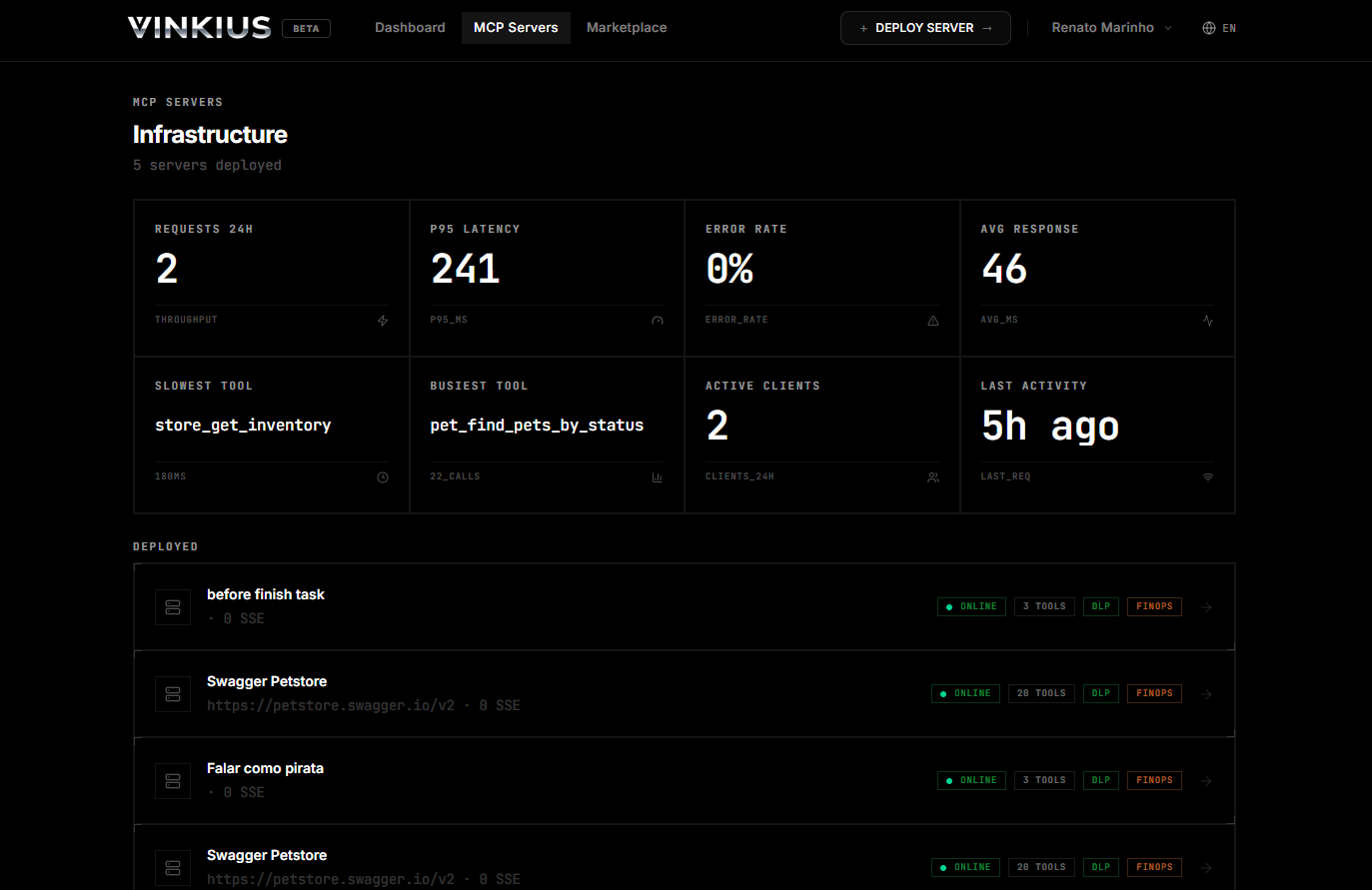Click ONLINE badge on Falar como pirata

971,780
